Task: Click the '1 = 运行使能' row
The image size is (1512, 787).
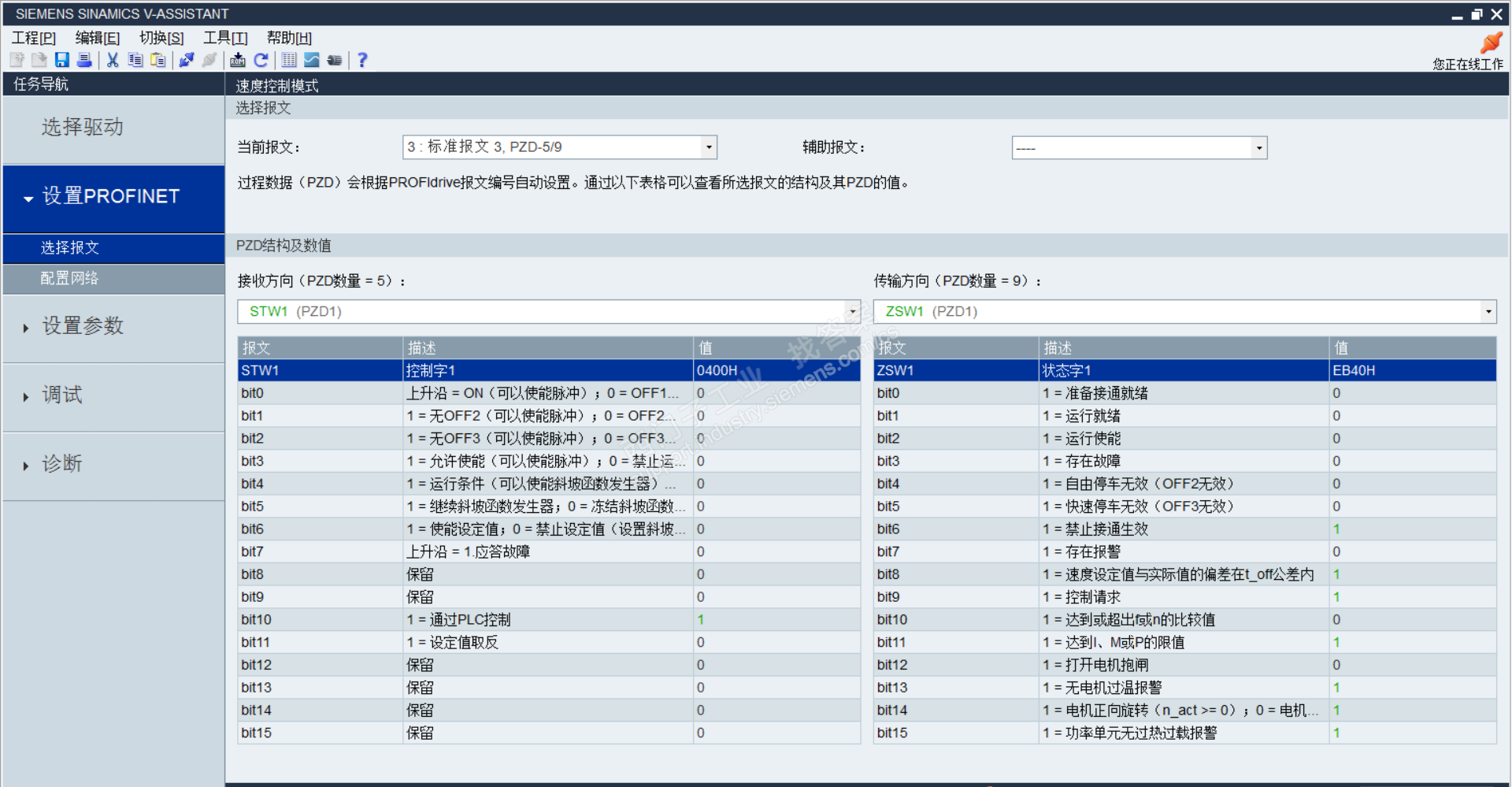Action: tap(1185, 439)
